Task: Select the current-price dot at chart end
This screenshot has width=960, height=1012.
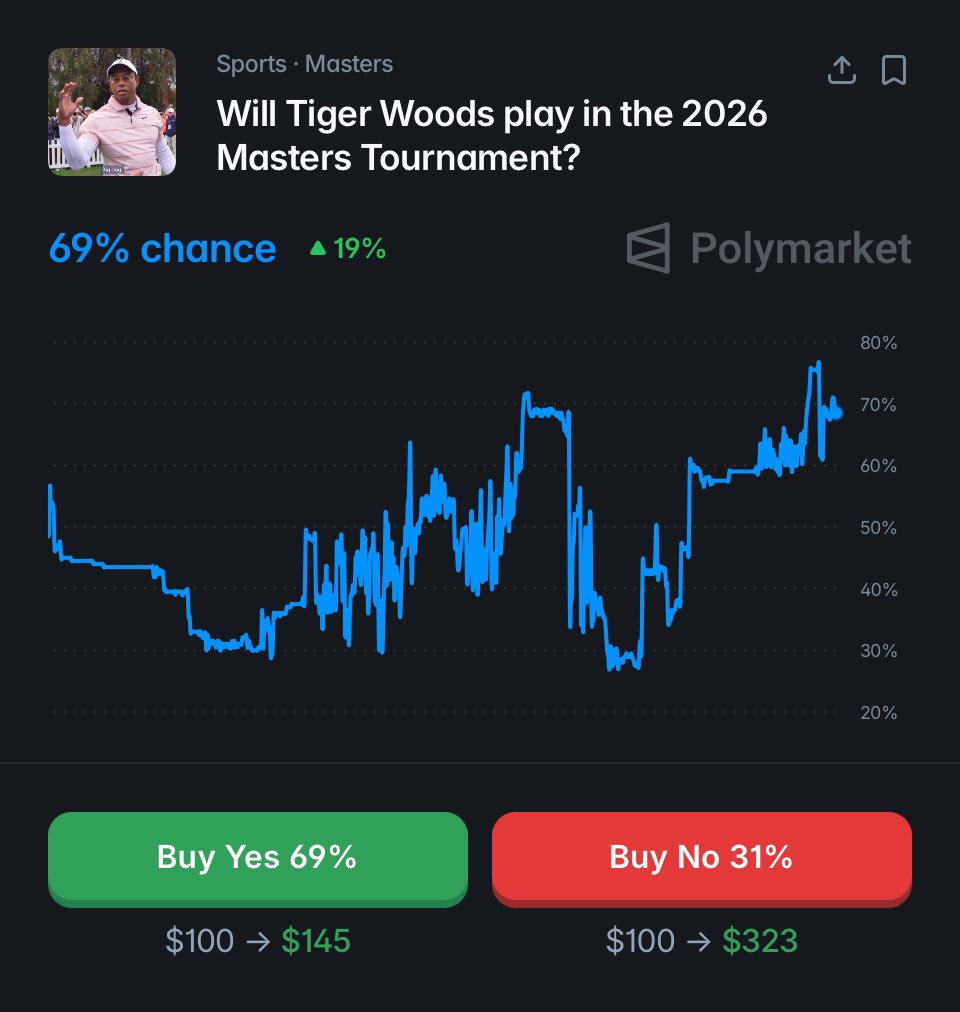Action: pyautogui.click(x=836, y=413)
